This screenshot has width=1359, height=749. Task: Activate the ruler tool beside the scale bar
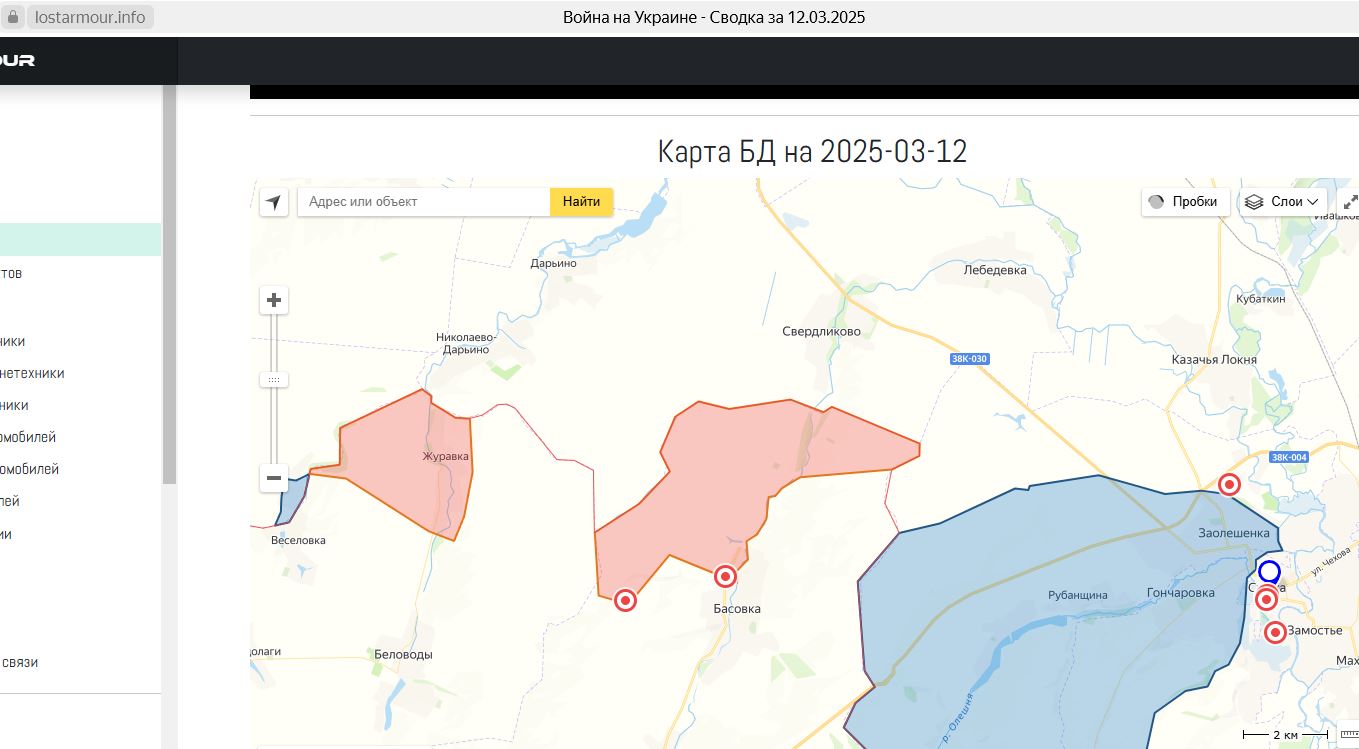coord(1348,735)
